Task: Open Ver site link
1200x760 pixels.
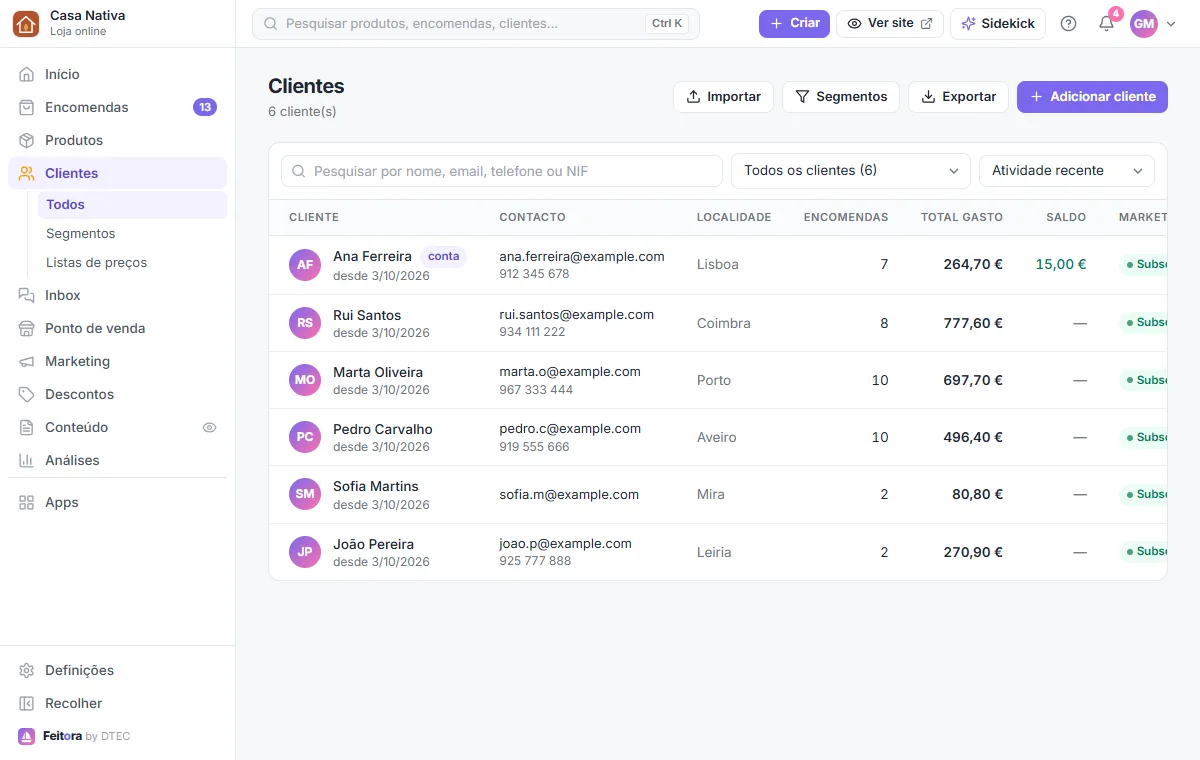Action: coord(890,23)
